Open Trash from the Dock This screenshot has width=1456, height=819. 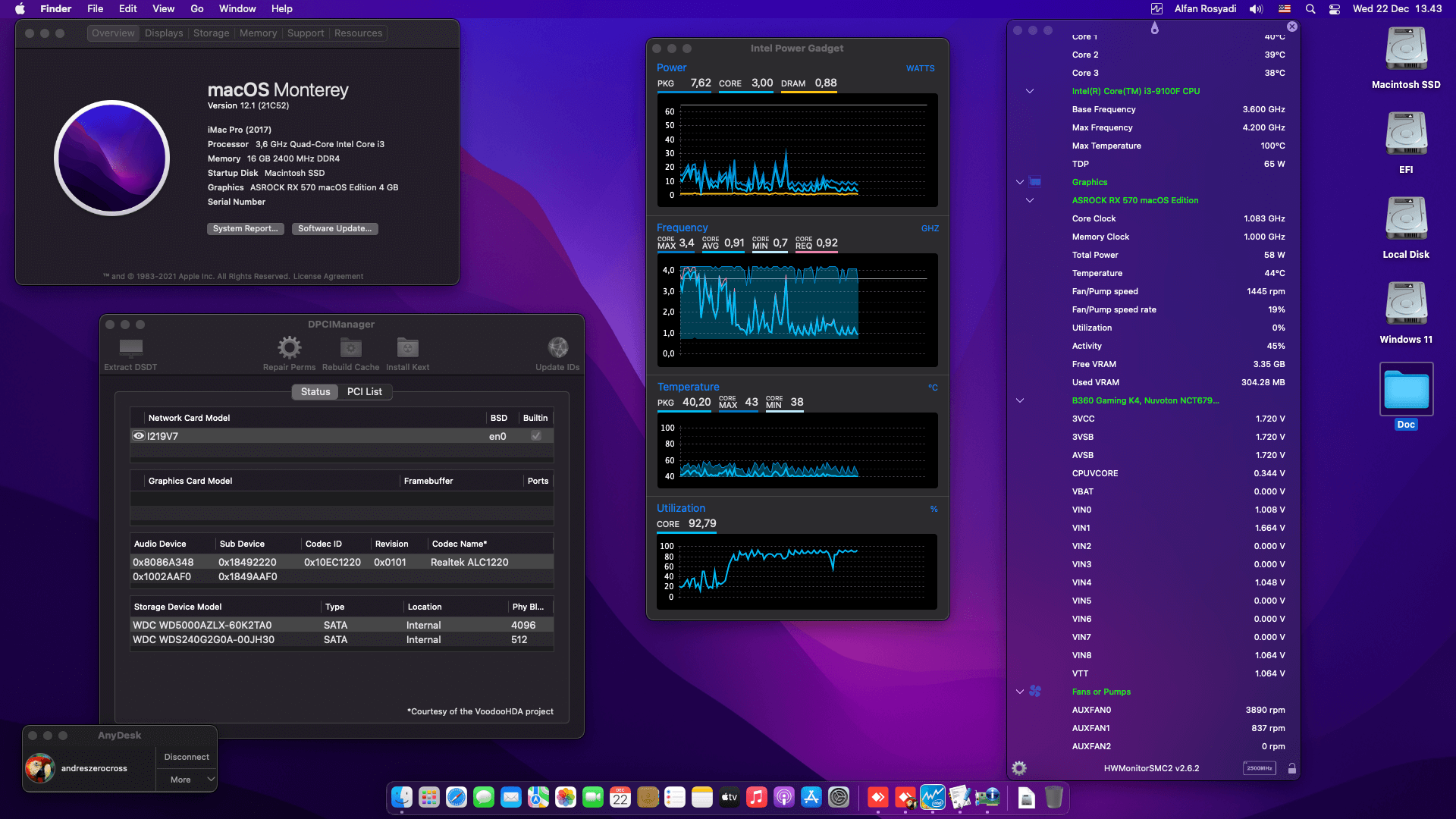[1054, 798]
